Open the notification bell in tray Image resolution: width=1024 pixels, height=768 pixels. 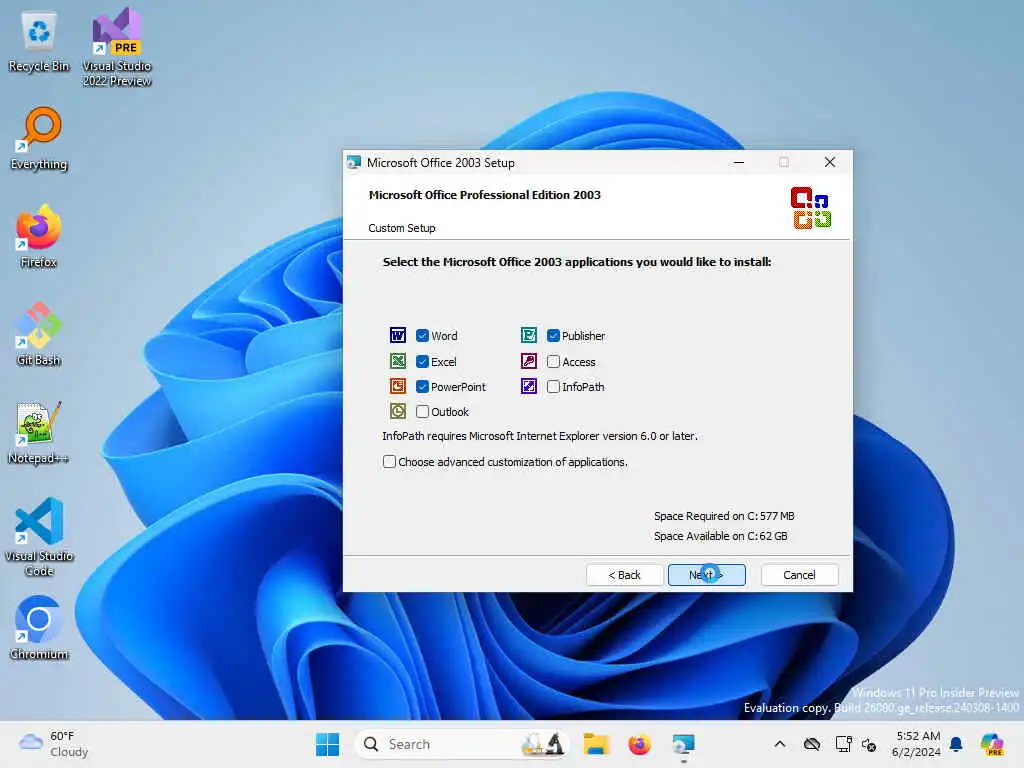956,744
